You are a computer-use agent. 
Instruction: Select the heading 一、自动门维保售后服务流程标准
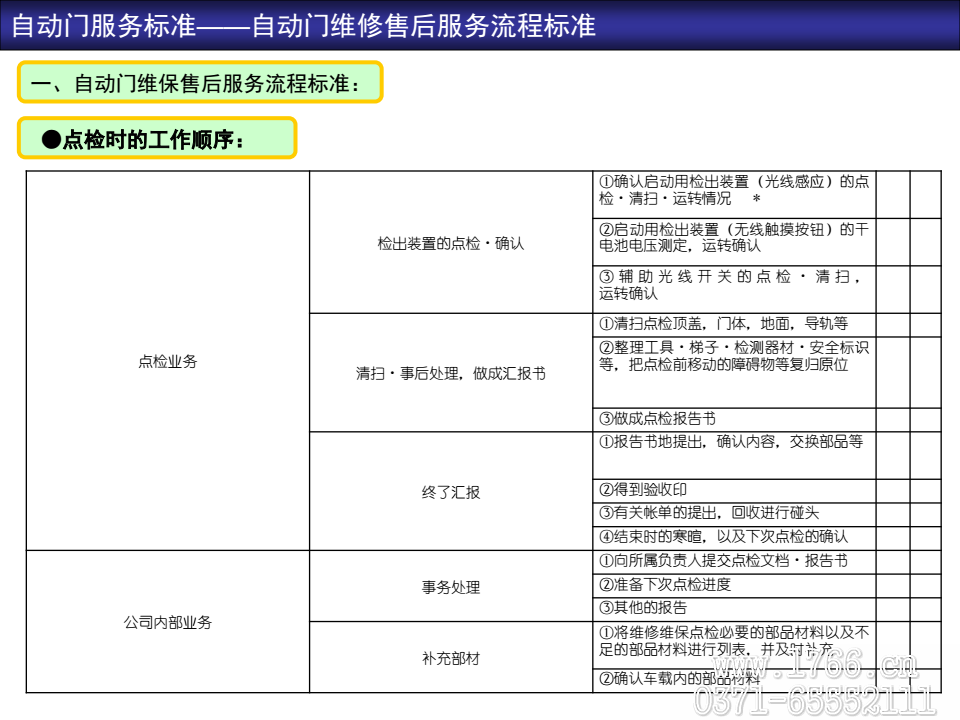(199, 82)
